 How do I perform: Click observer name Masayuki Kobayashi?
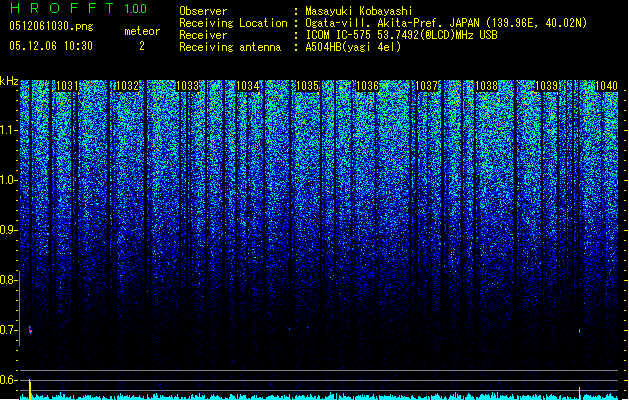pos(359,11)
